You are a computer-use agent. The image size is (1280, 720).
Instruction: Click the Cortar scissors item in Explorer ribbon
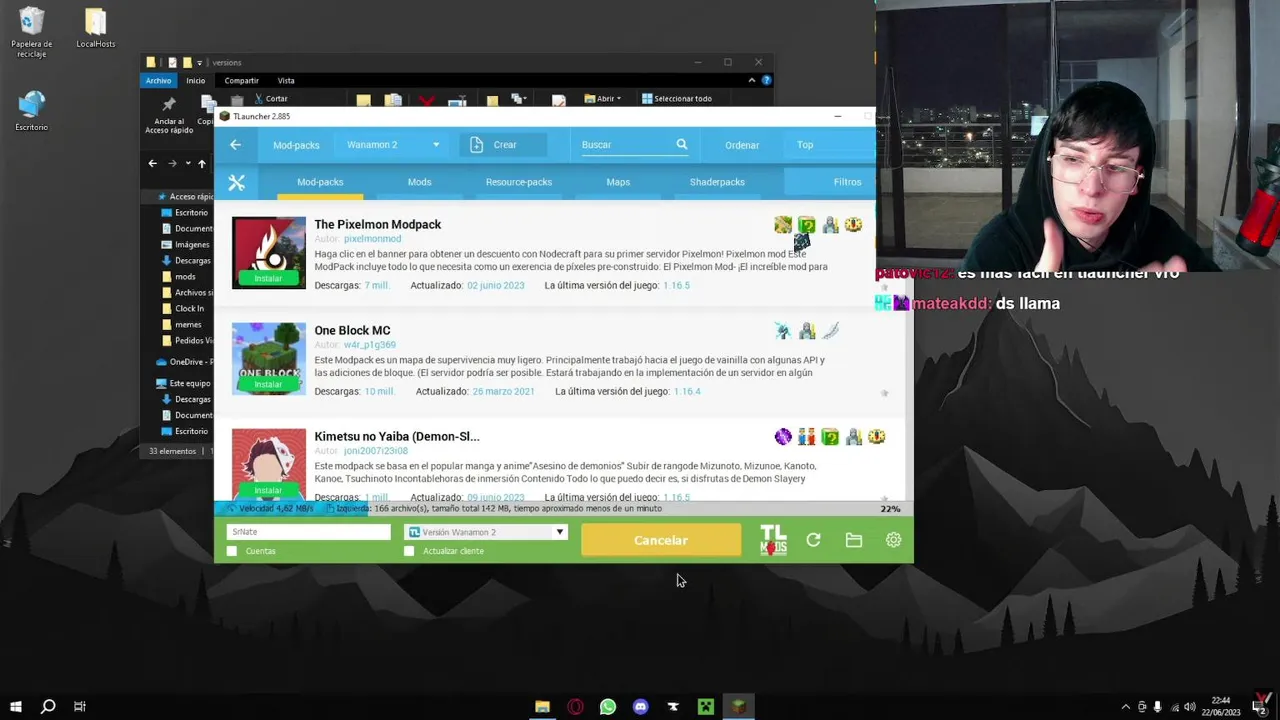pos(270,99)
